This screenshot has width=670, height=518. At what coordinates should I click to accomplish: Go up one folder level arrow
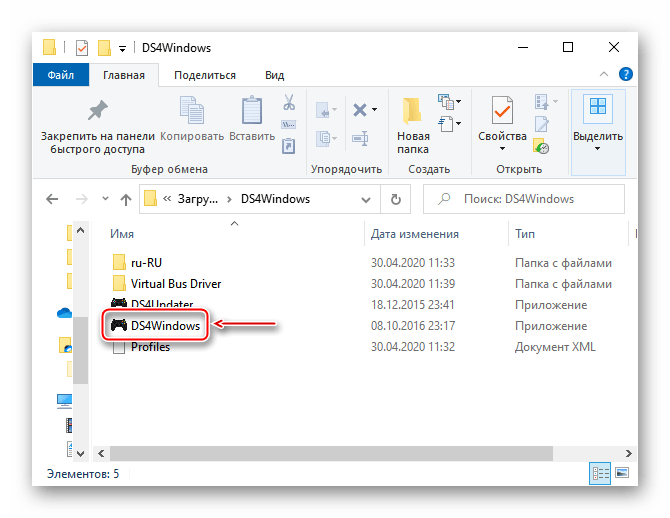[126, 199]
